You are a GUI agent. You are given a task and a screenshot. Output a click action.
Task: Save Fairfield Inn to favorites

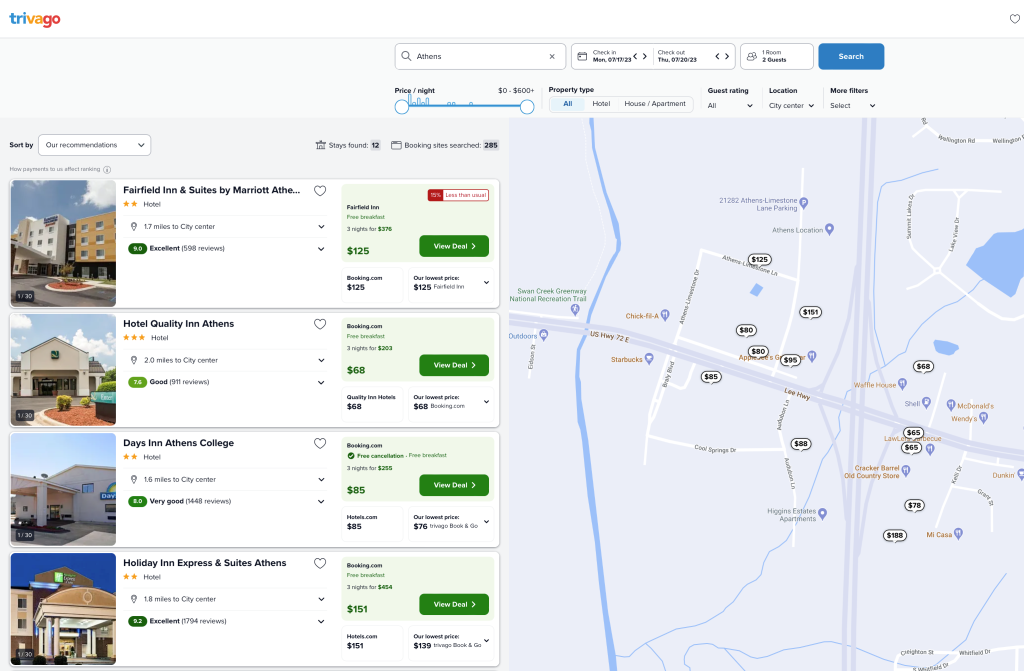click(320, 191)
